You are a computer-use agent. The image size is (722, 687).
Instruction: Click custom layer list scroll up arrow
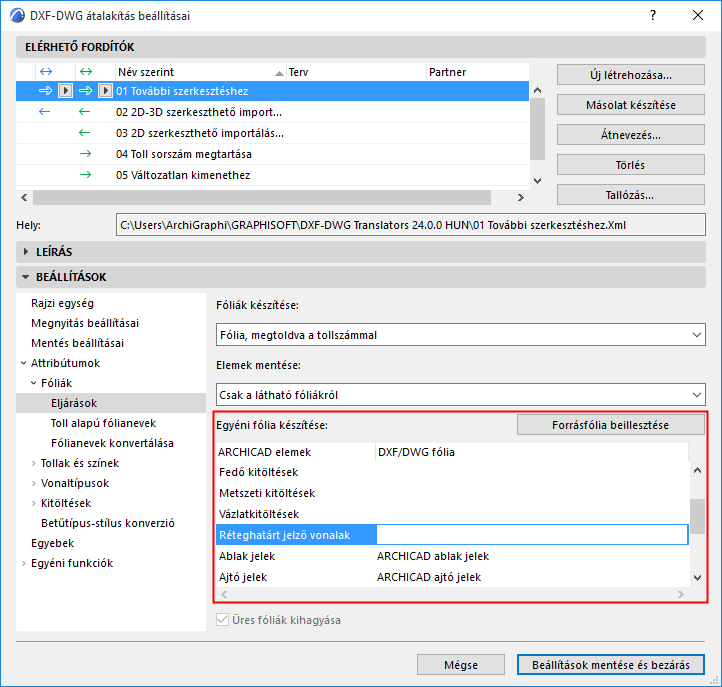698,470
